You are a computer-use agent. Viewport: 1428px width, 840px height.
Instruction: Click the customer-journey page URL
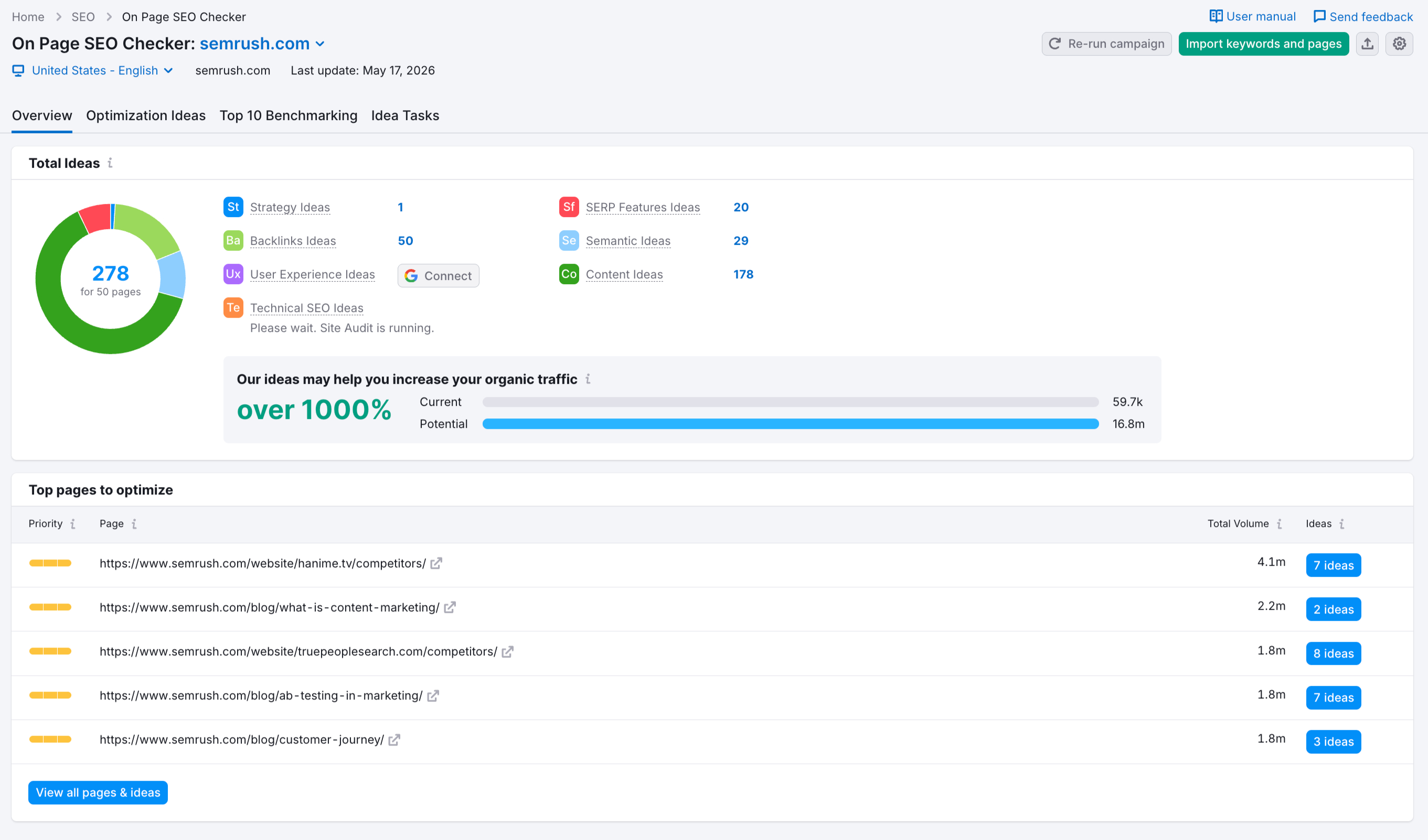pos(242,740)
